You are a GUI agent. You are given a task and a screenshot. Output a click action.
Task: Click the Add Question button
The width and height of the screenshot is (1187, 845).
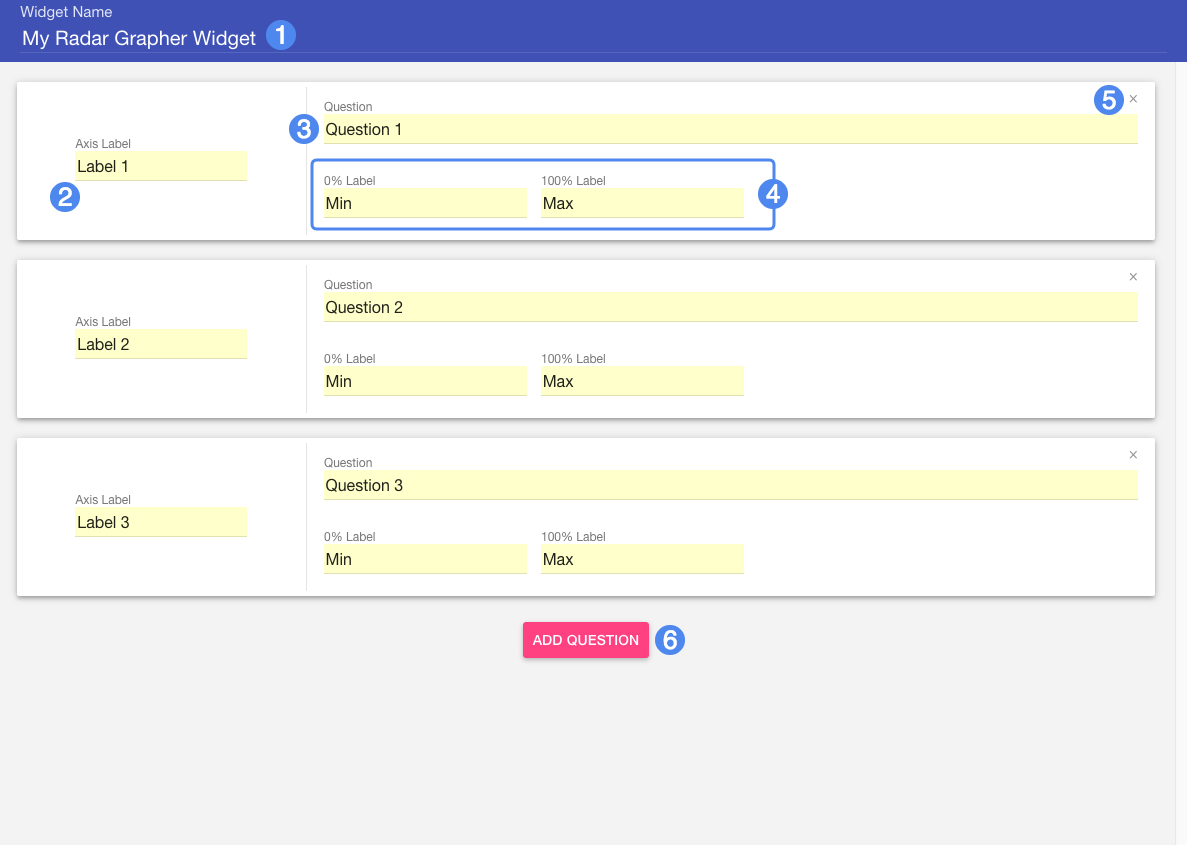tap(585, 640)
